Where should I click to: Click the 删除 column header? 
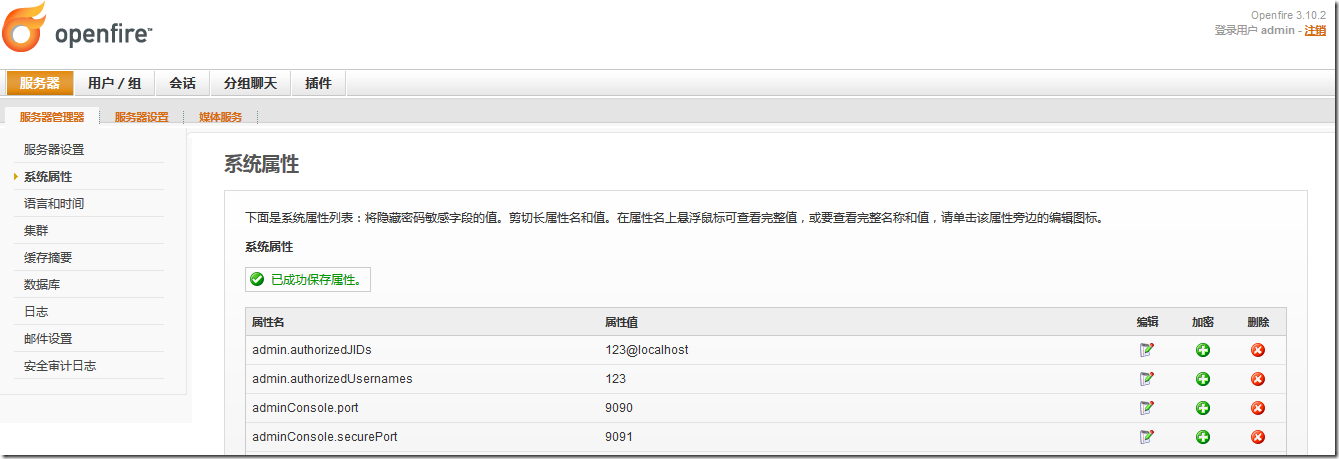tap(1258, 322)
